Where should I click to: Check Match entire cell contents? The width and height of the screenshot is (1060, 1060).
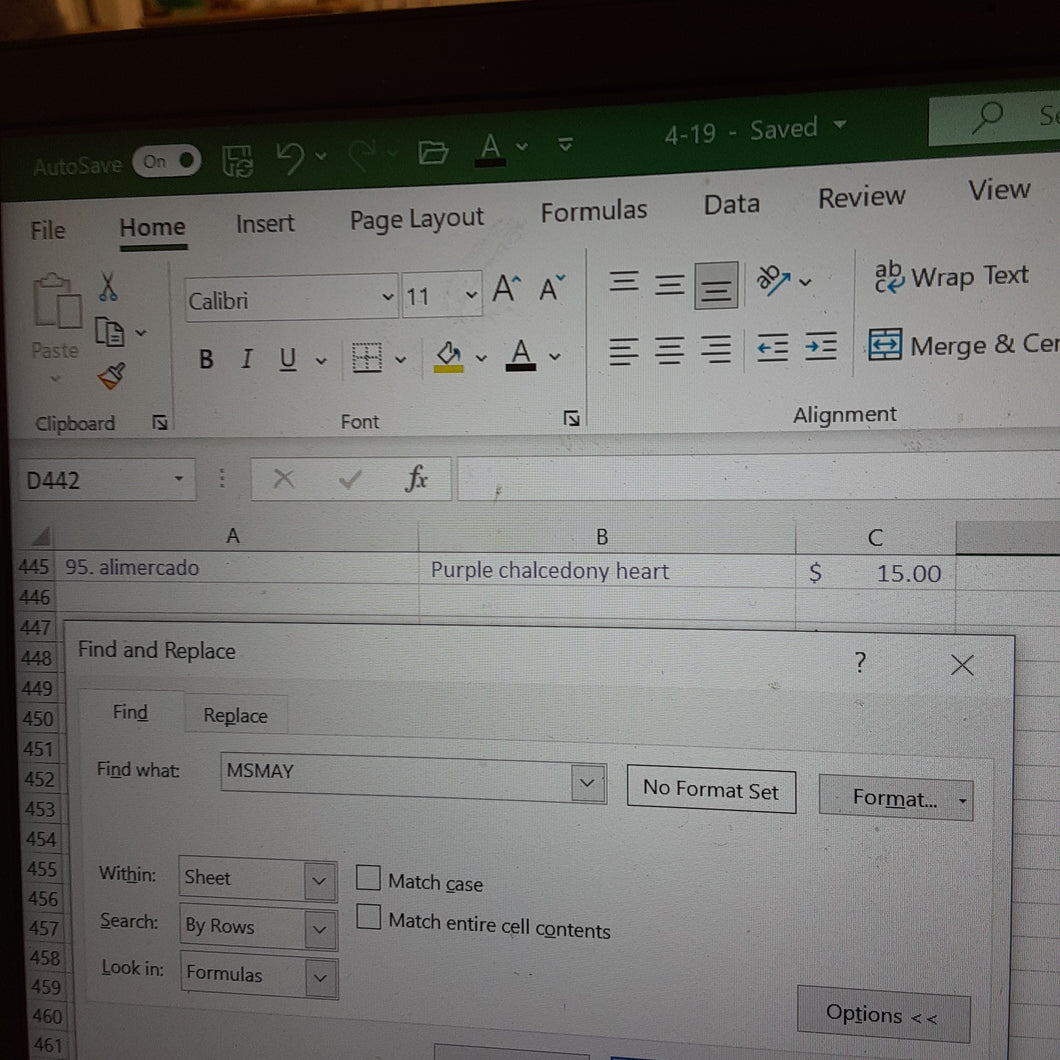tap(368, 917)
